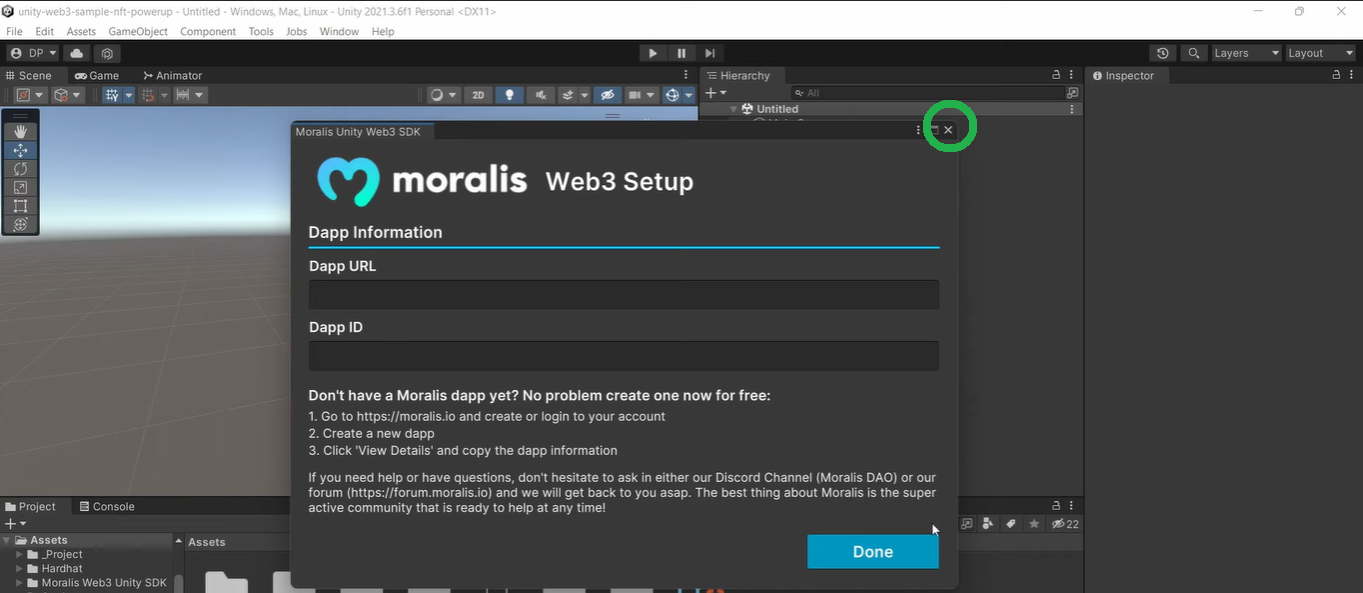
Task: Open the Hierarchy panel three-dot menu
Action: click(x=1072, y=75)
